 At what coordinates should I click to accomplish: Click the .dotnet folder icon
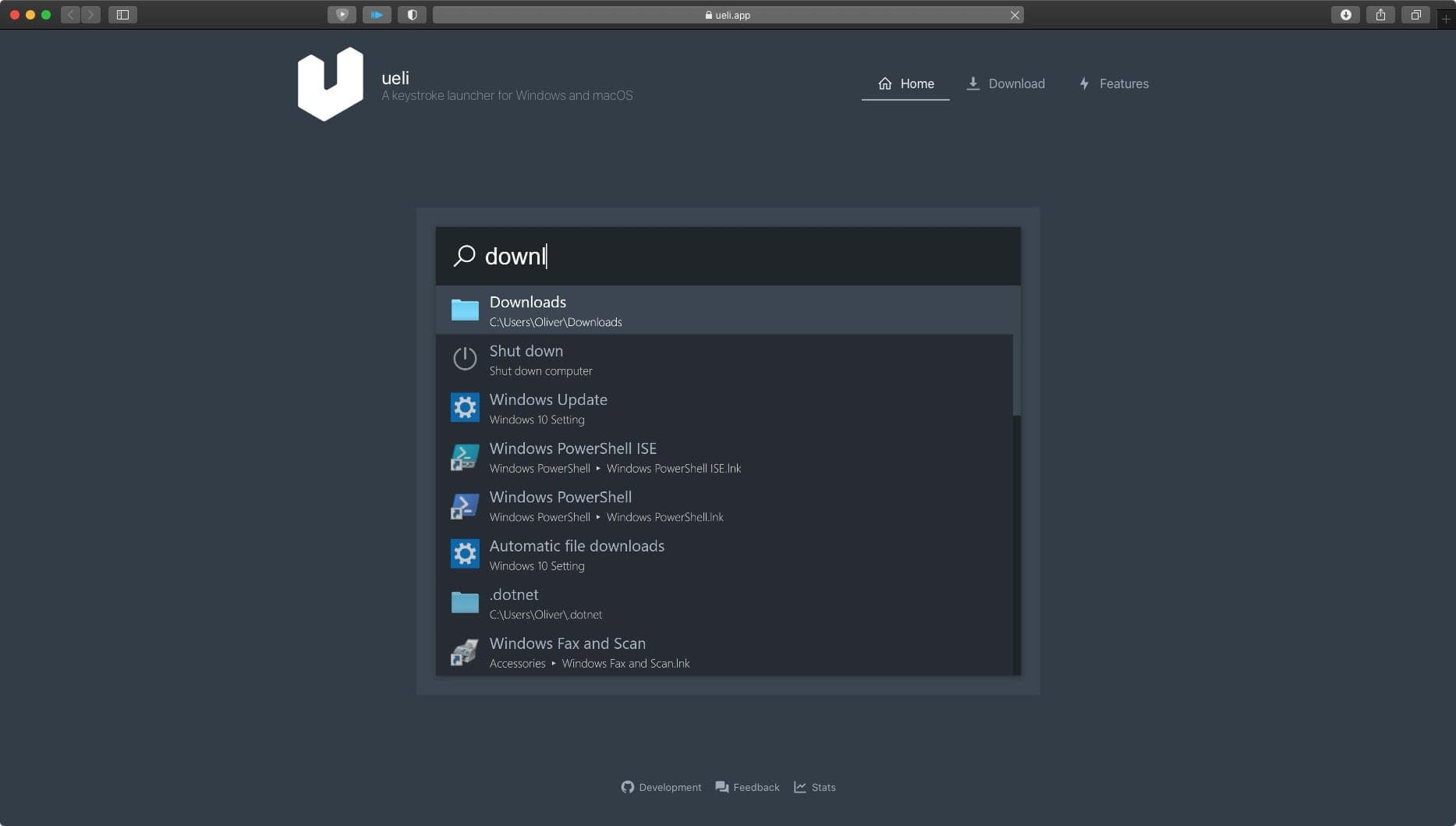coord(465,602)
